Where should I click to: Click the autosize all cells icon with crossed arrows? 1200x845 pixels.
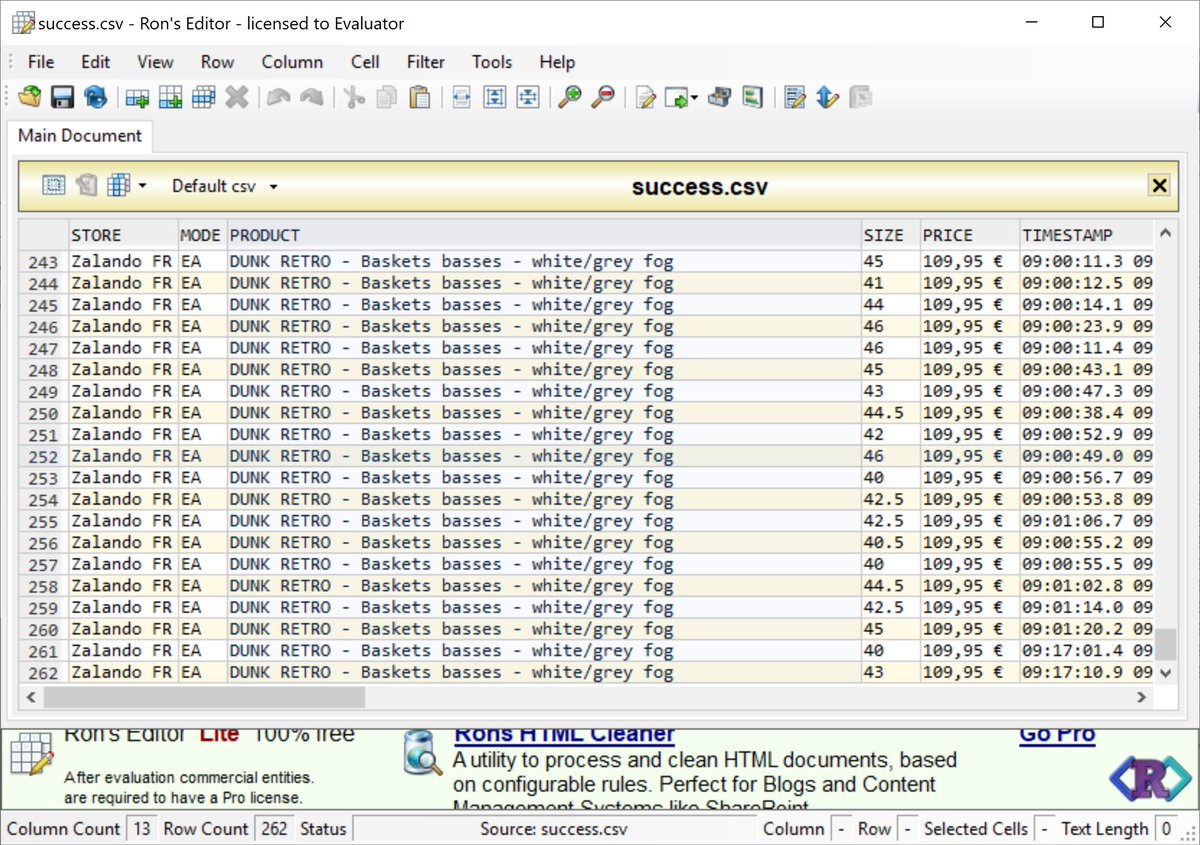pyautogui.click(x=529, y=97)
